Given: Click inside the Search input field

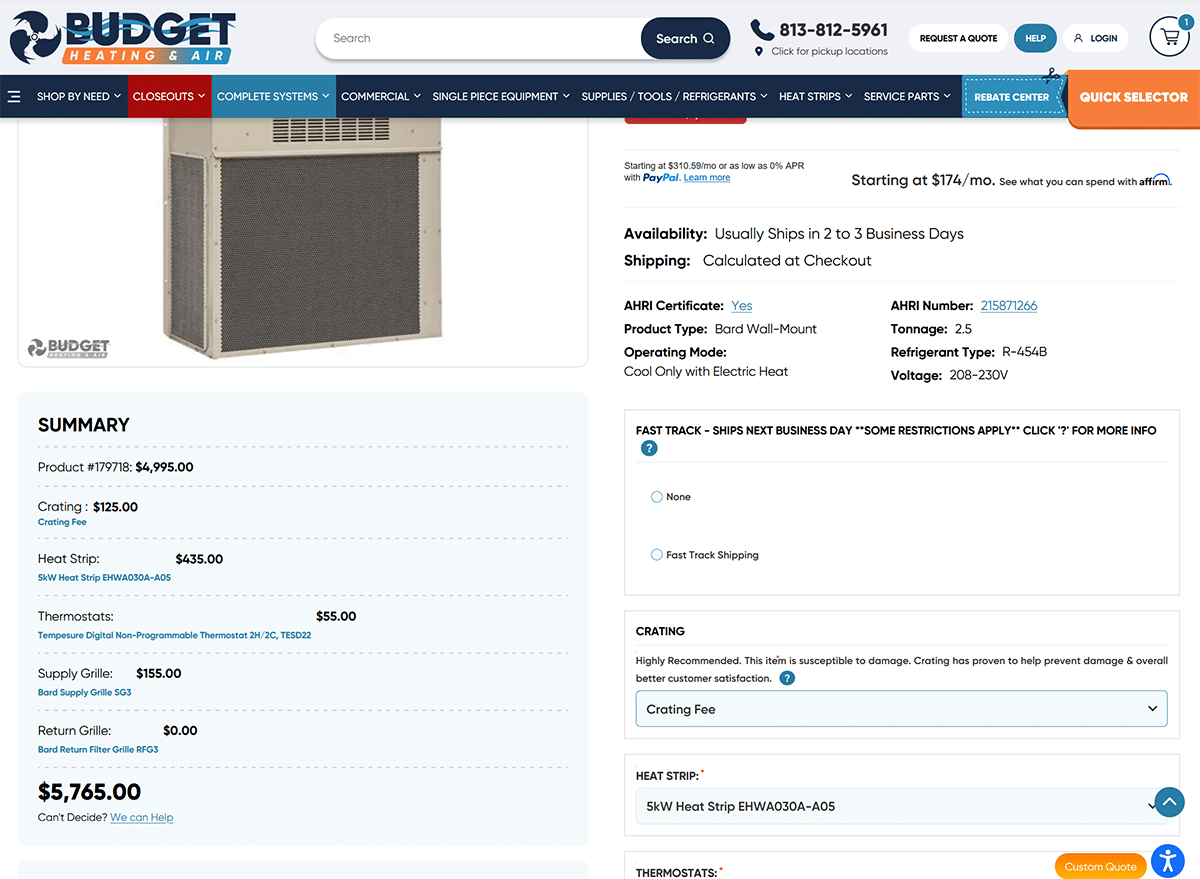Looking at the screenshot, I should 480,38.
